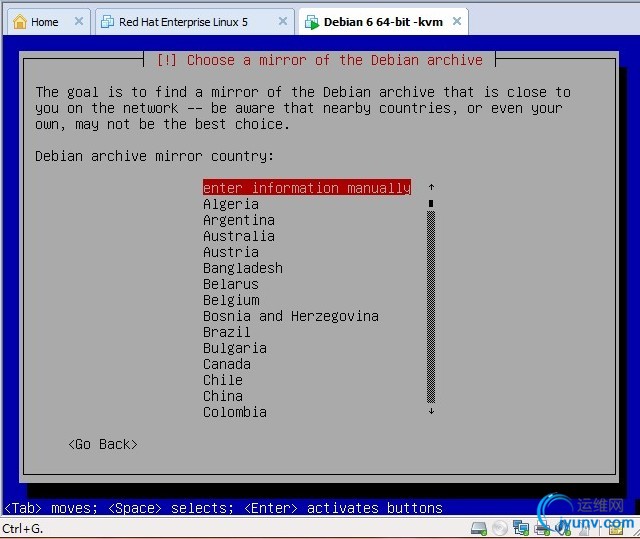Choose Argentina as mirror country

[x=239, y=220]
